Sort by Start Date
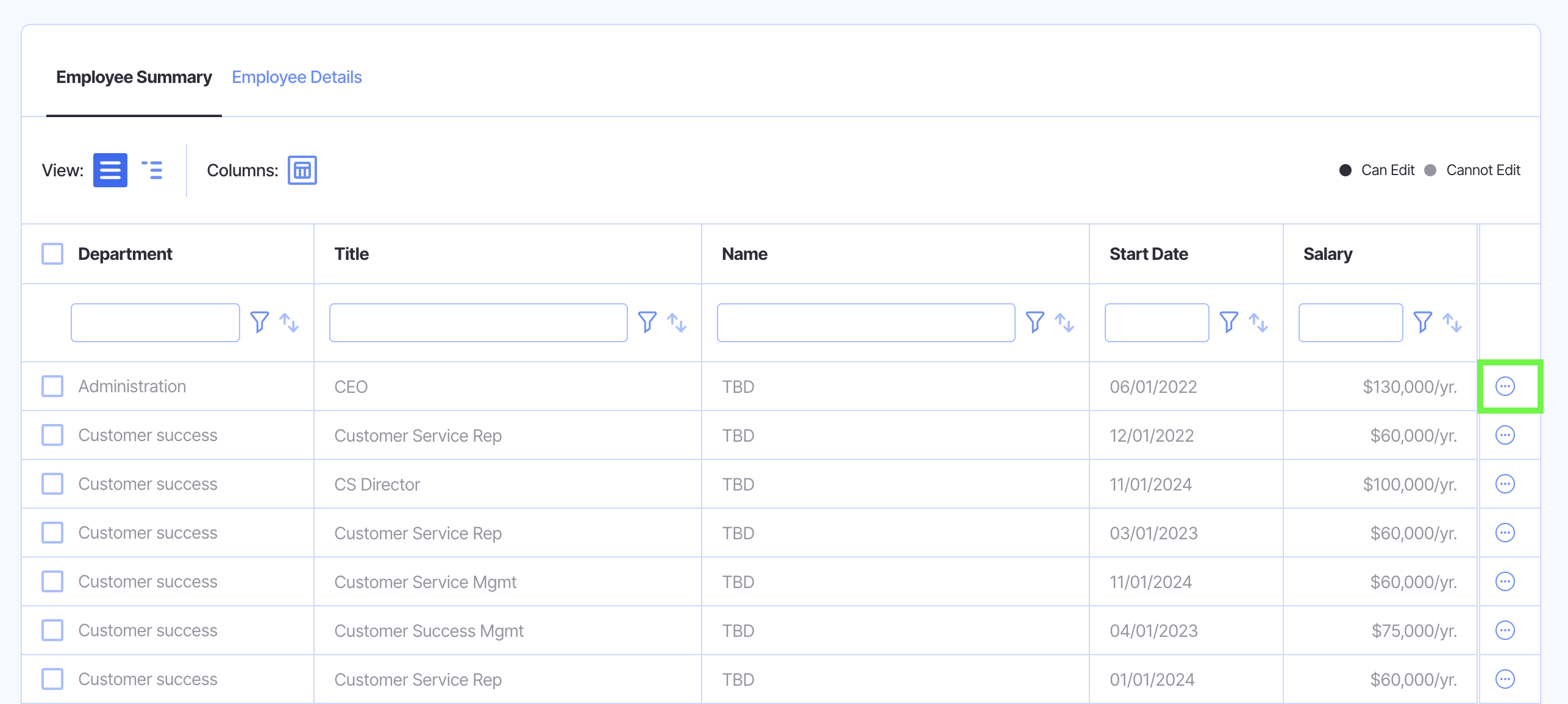This screenshot has width=1568, height=704. click(x=1258, y=322)
